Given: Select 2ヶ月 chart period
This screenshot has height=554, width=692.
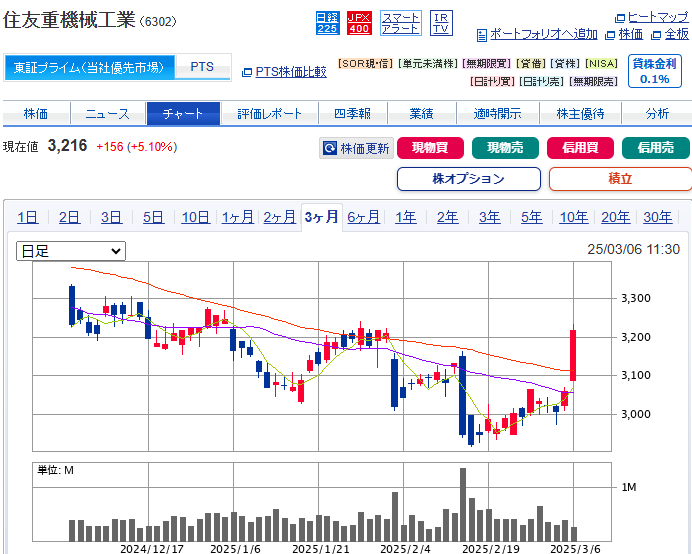Looking at the screenshot, I should tap(279, 217).
